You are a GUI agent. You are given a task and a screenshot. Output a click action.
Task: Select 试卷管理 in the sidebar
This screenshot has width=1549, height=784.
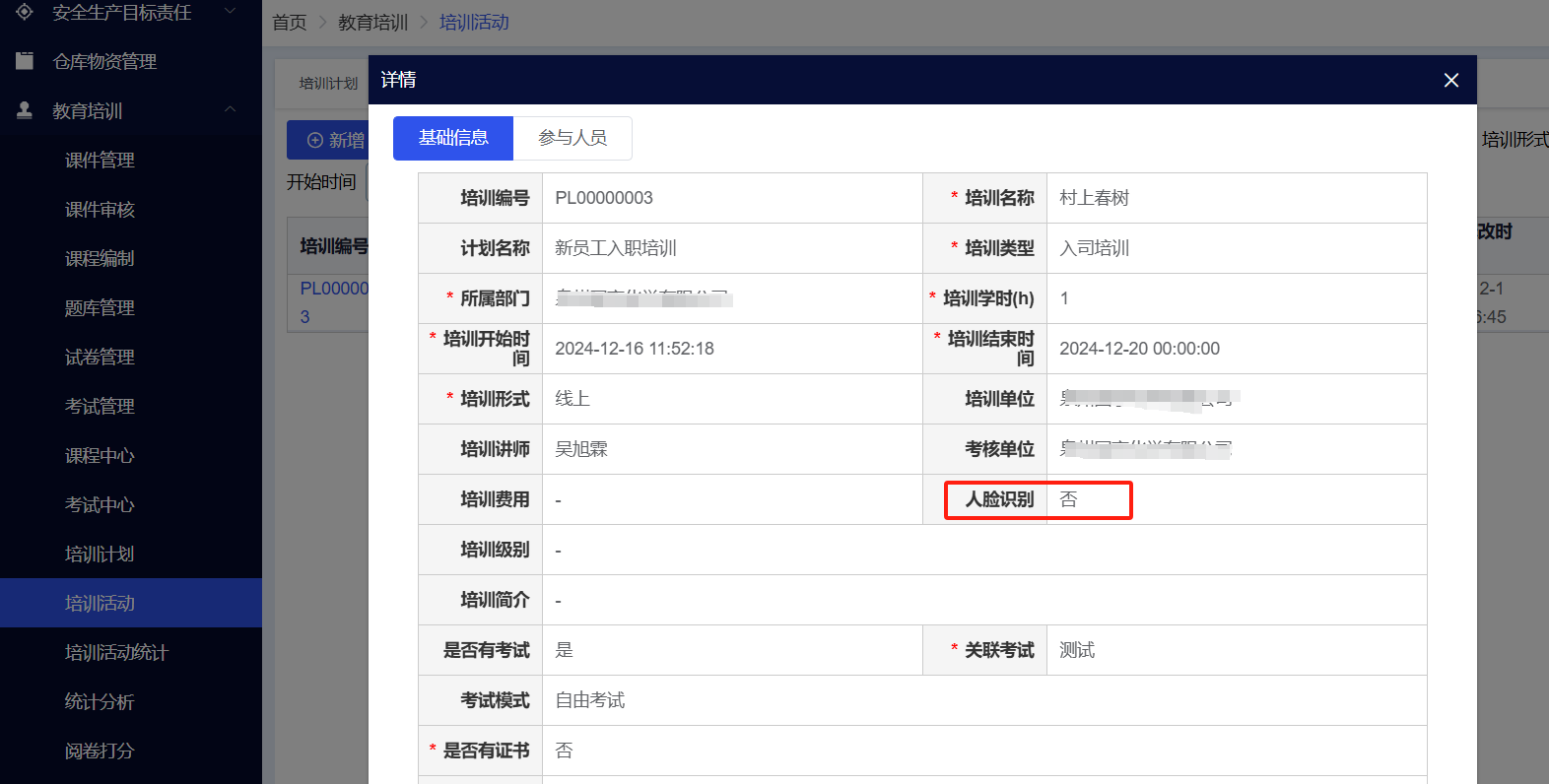click(100, 357)
